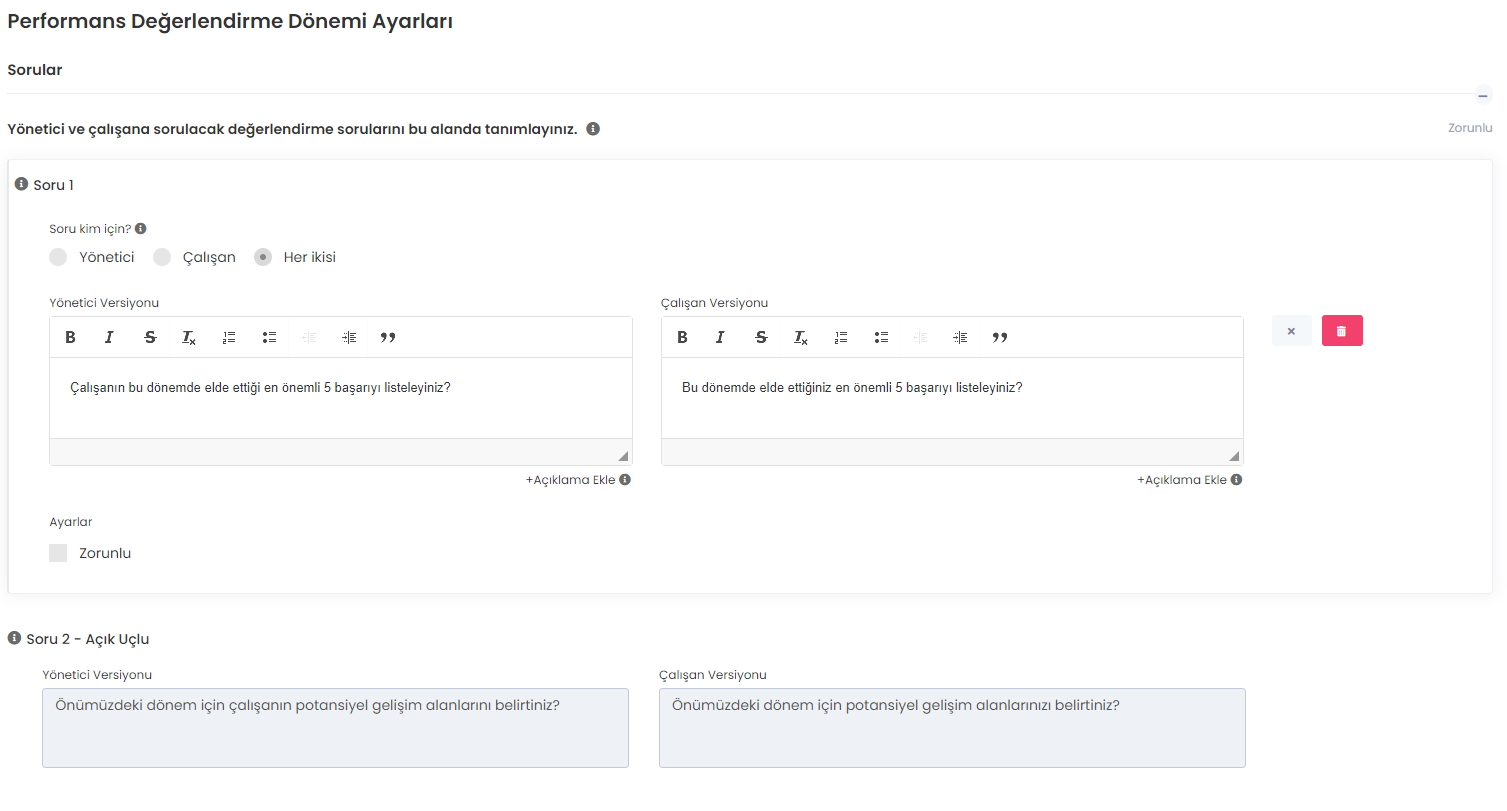Select the Yönetici radio option
1507x811 pixels.
pyautogui.click(x=58, y=257)
